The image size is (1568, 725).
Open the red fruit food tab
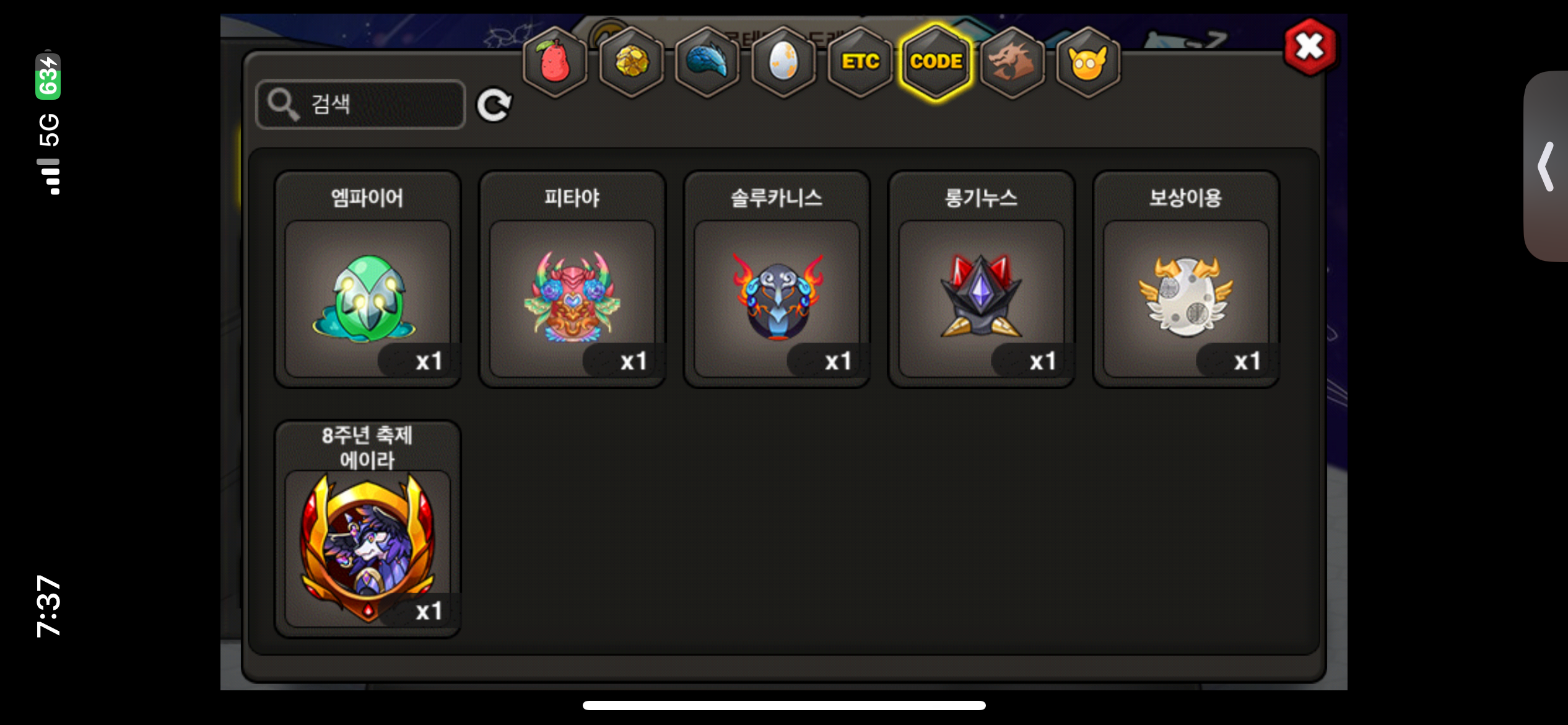[555, 62]
